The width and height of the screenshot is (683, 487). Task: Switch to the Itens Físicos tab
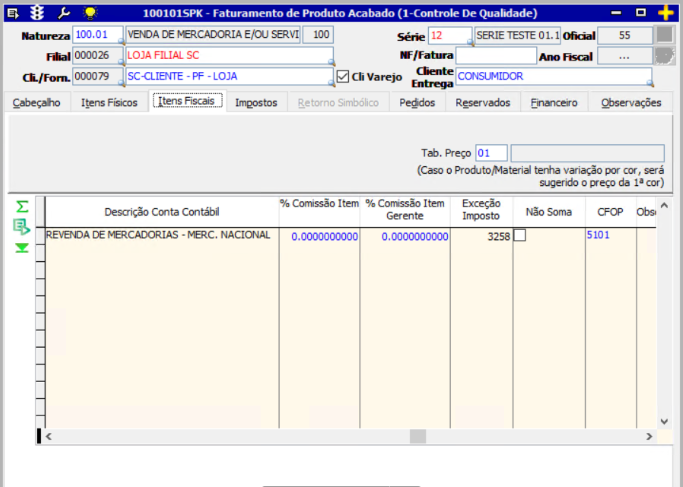pos(109,103)
